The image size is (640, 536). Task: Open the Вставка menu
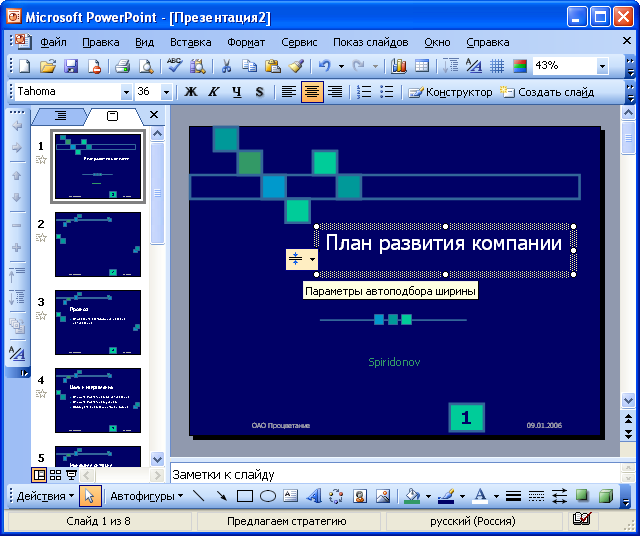191,42
